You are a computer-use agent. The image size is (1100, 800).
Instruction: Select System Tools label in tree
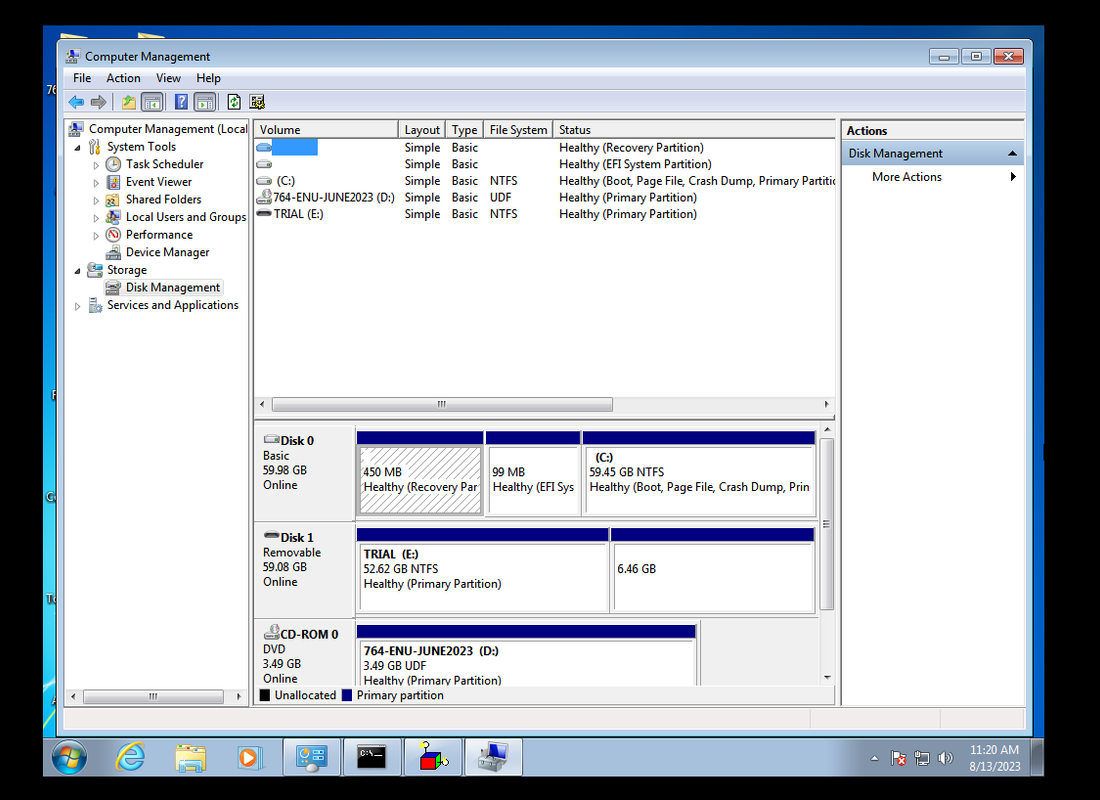pyautogui.click(x=141, y=147)
